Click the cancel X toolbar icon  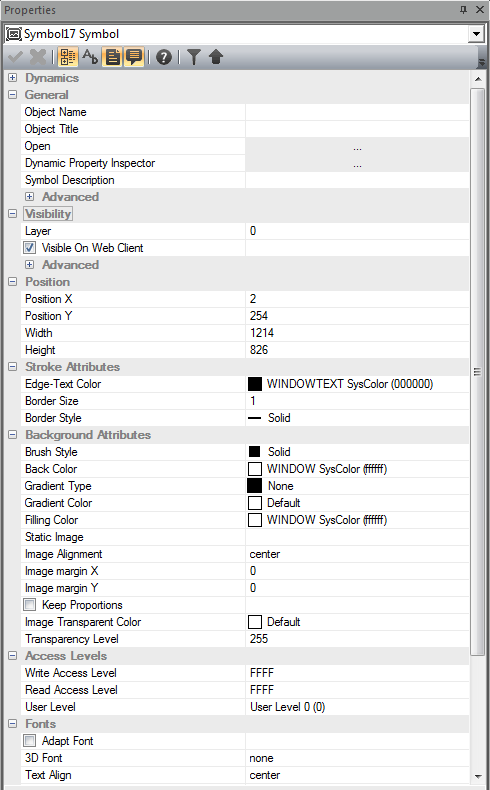tap(38, 57)
